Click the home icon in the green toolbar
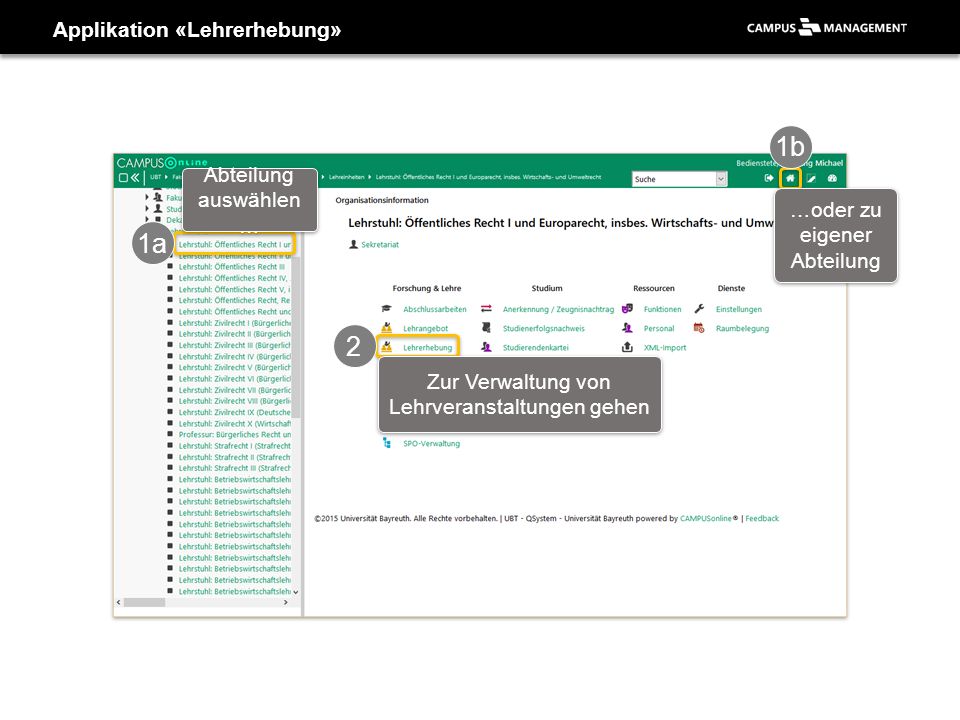The image size is (960, 720). click(790, 178)
